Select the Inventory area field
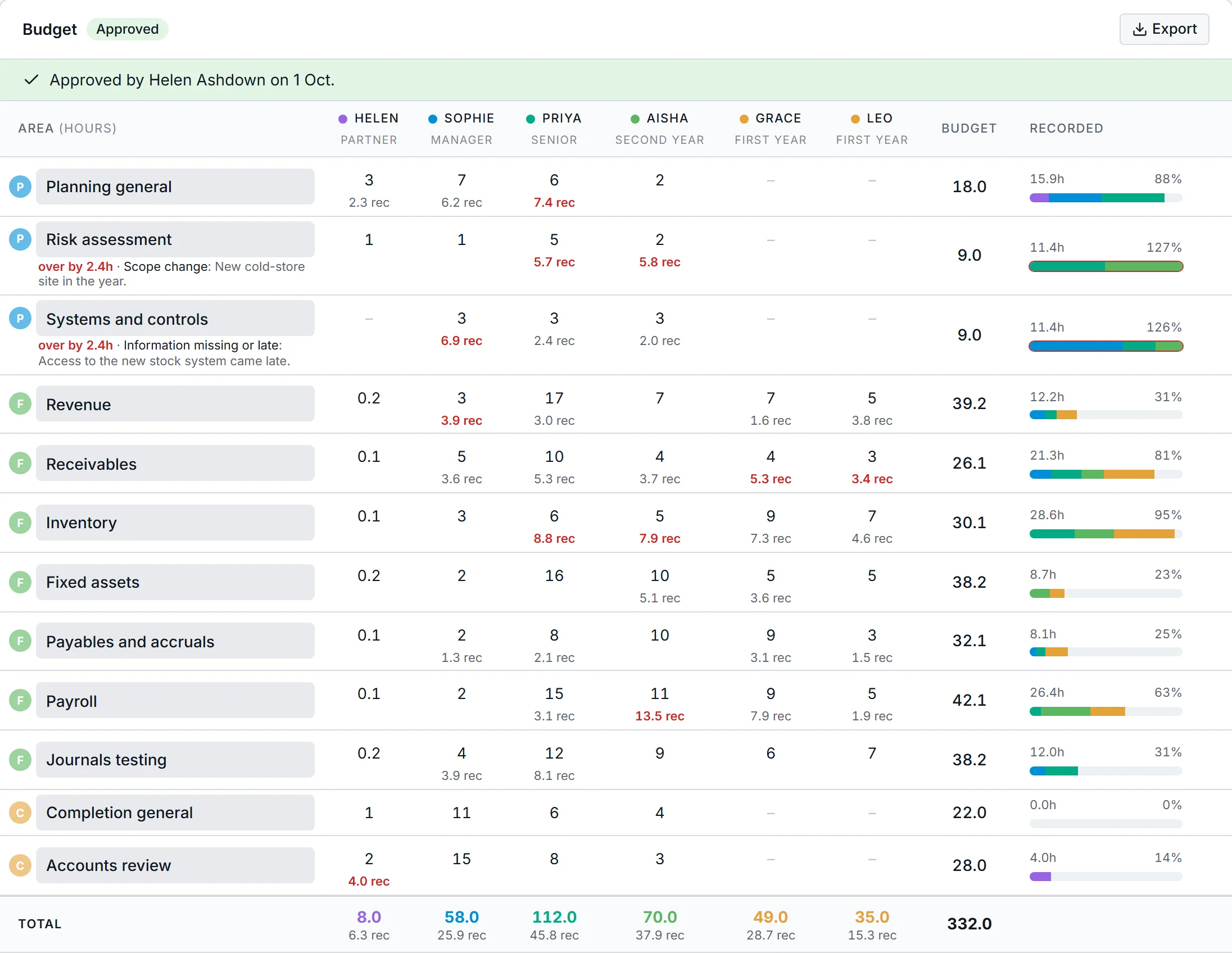The height and width of the screenshot is (953, 1232). coord(175,523)
